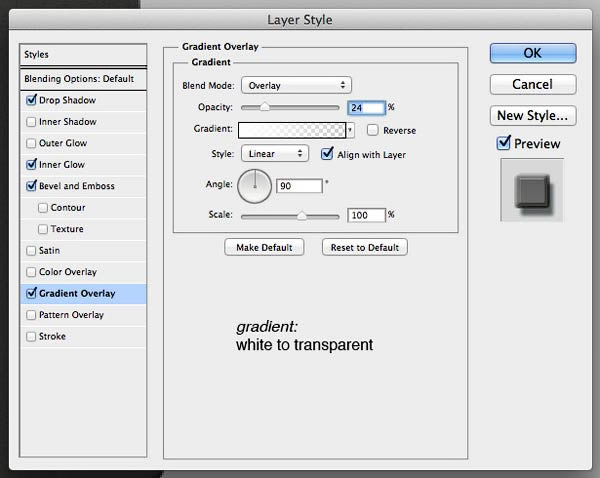Screen dimensions: 600x478
Task: Select the Pattern Overlay label
Action: click(x=72, y=315)
